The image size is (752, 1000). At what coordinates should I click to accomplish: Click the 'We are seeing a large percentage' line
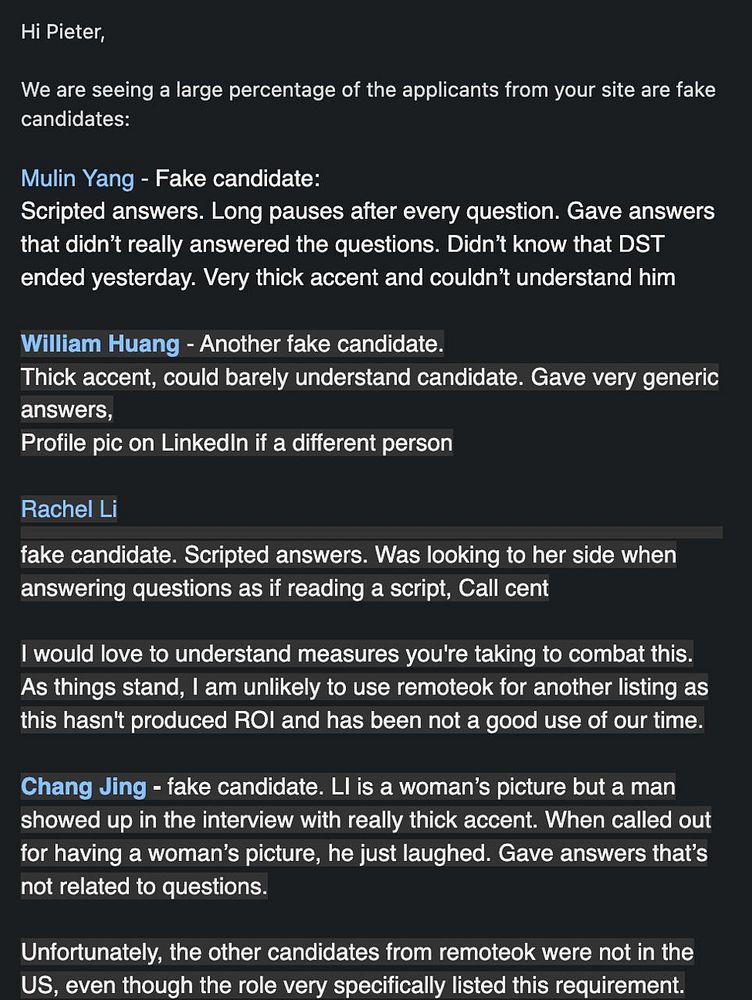coord(368,90)
